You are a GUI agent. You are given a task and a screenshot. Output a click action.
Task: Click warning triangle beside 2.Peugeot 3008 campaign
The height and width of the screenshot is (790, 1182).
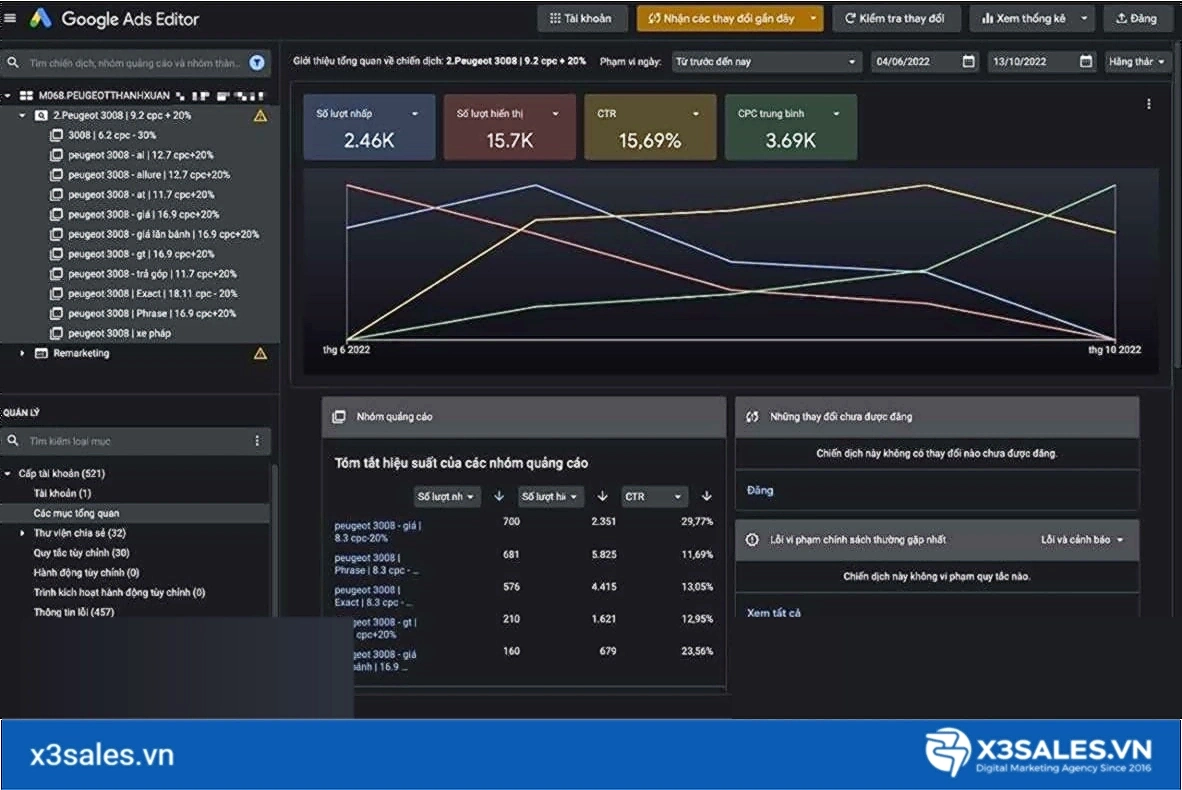click(x=260, y=115)
